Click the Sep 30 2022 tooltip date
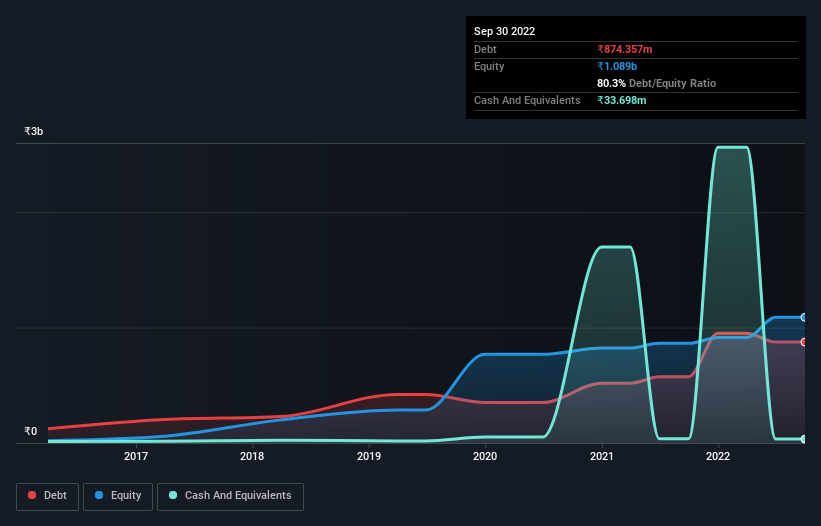Viewport: 821px width, 526px height. (x=504, y=31)
